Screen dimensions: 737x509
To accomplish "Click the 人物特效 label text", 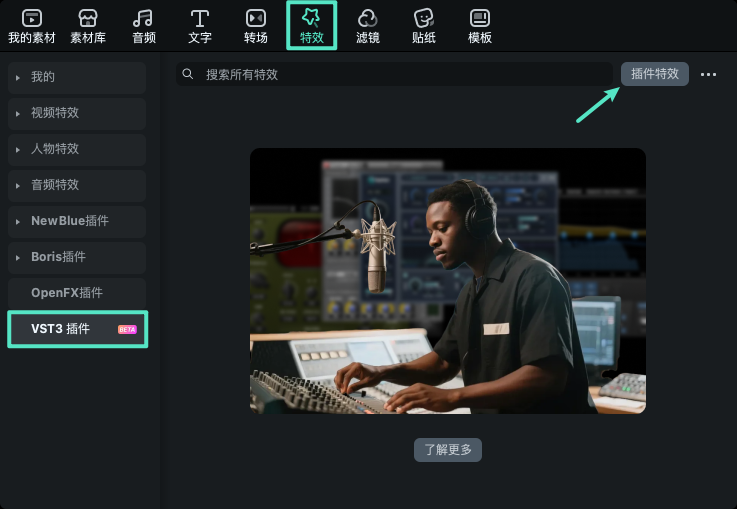I will pos(55,149).
